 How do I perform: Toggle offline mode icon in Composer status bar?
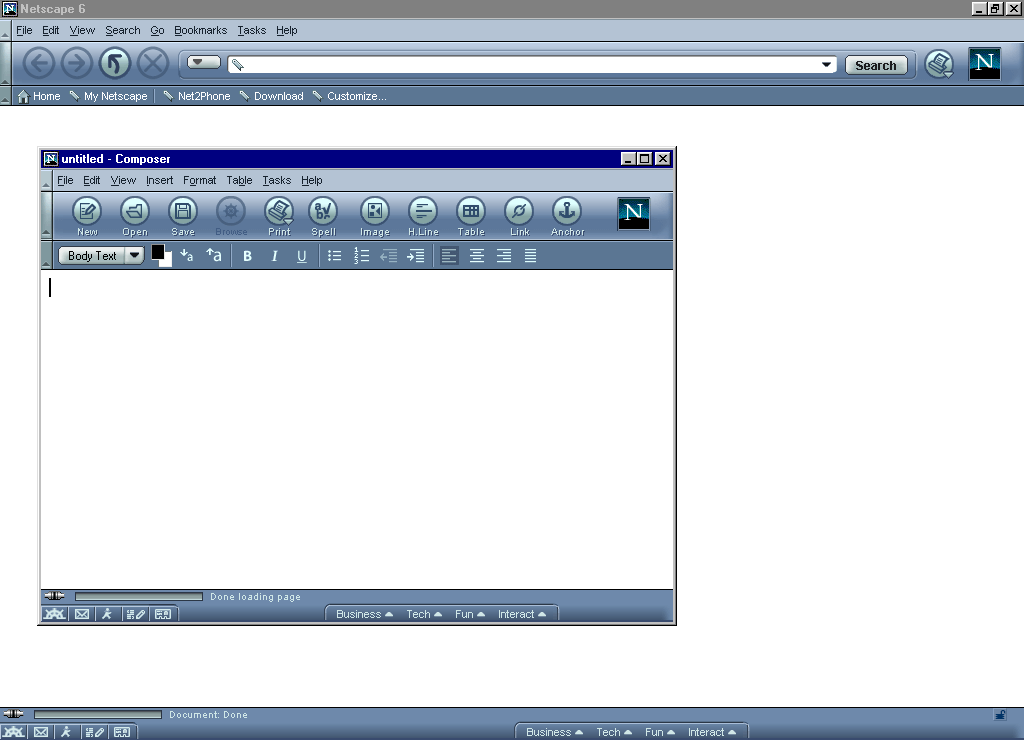(54, 596)
